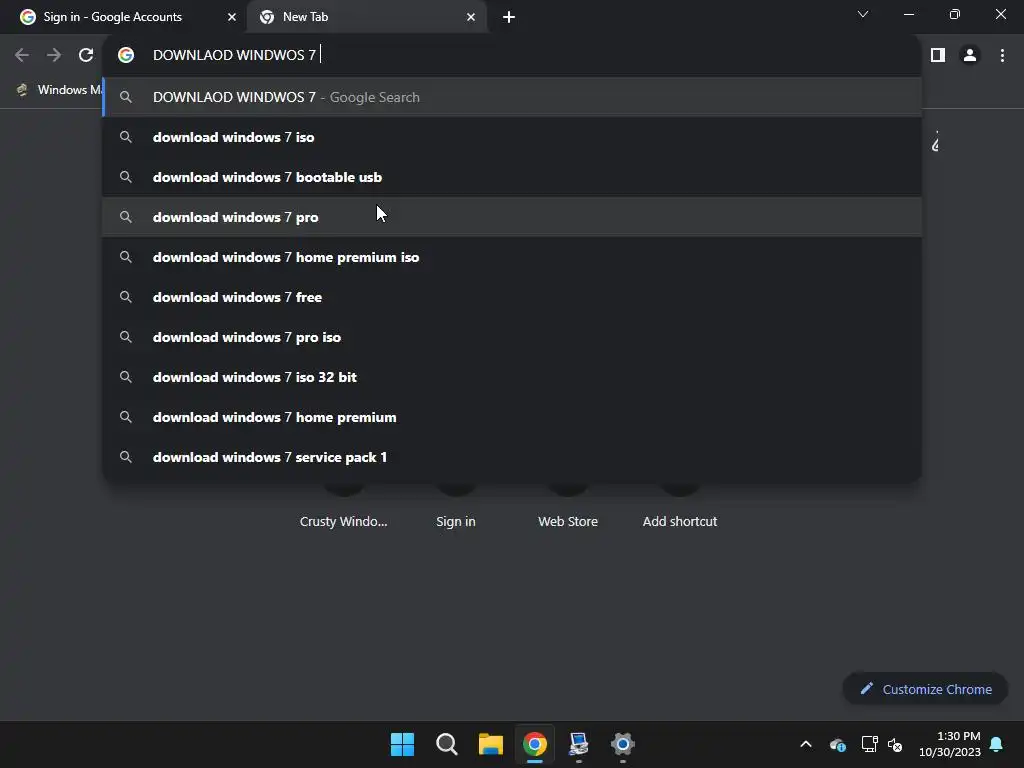Reload the page with the refresh icon
This screenshot has height=768, width=1024.
[86, 55]
